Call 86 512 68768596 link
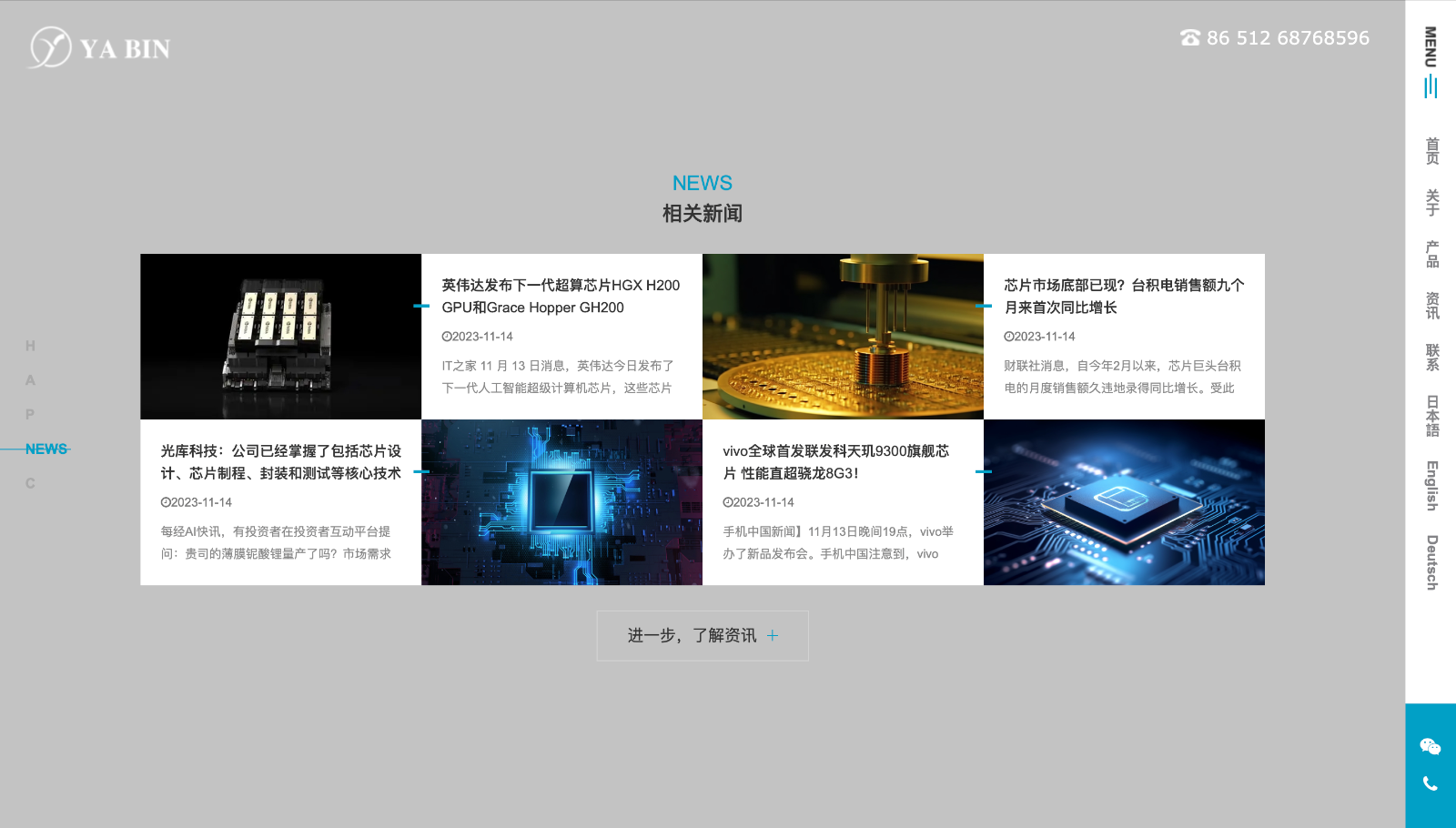This screenshot has height=828, width=1456. click(1288, 38)
